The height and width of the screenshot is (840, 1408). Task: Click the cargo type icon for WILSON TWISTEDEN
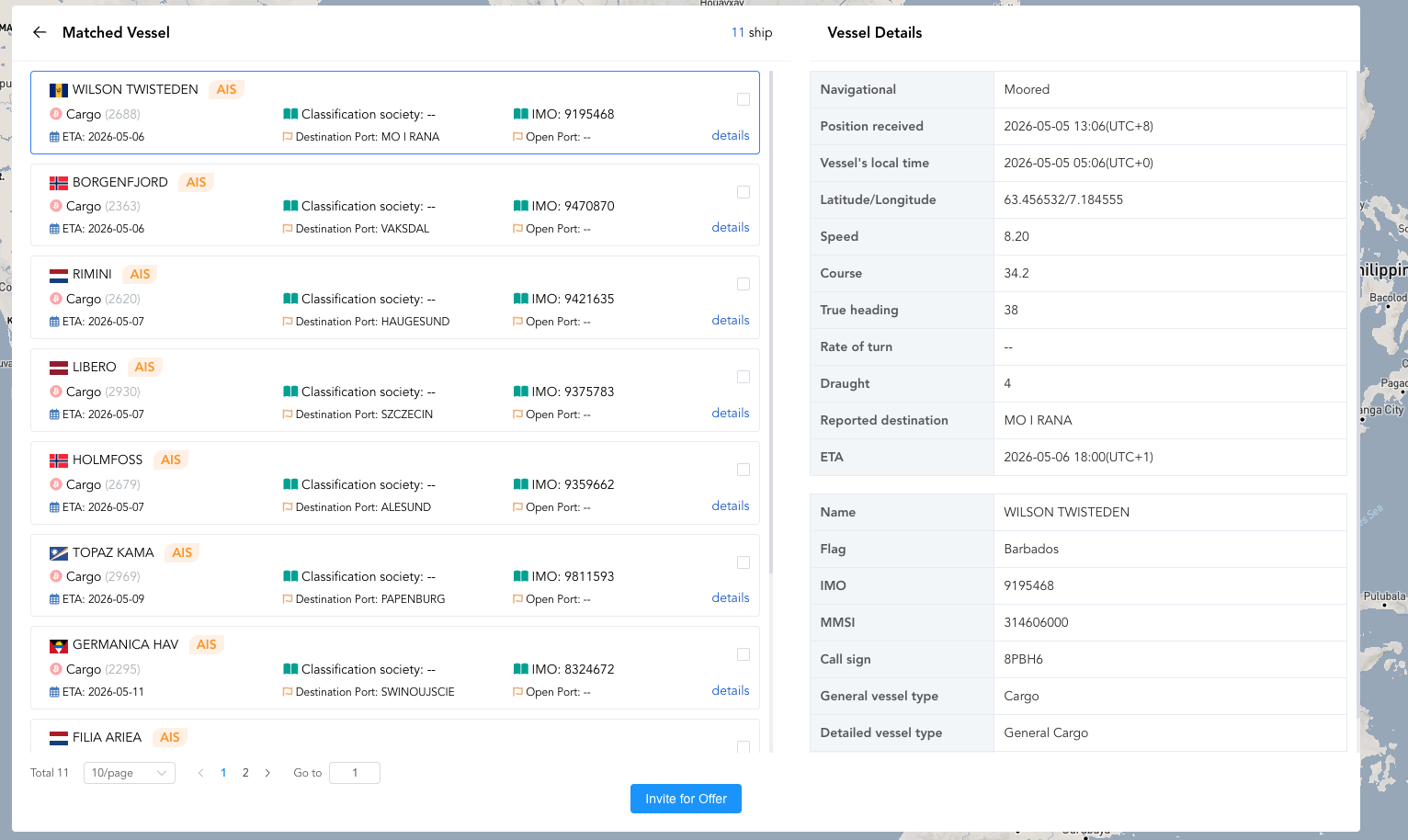coord(56,114)
